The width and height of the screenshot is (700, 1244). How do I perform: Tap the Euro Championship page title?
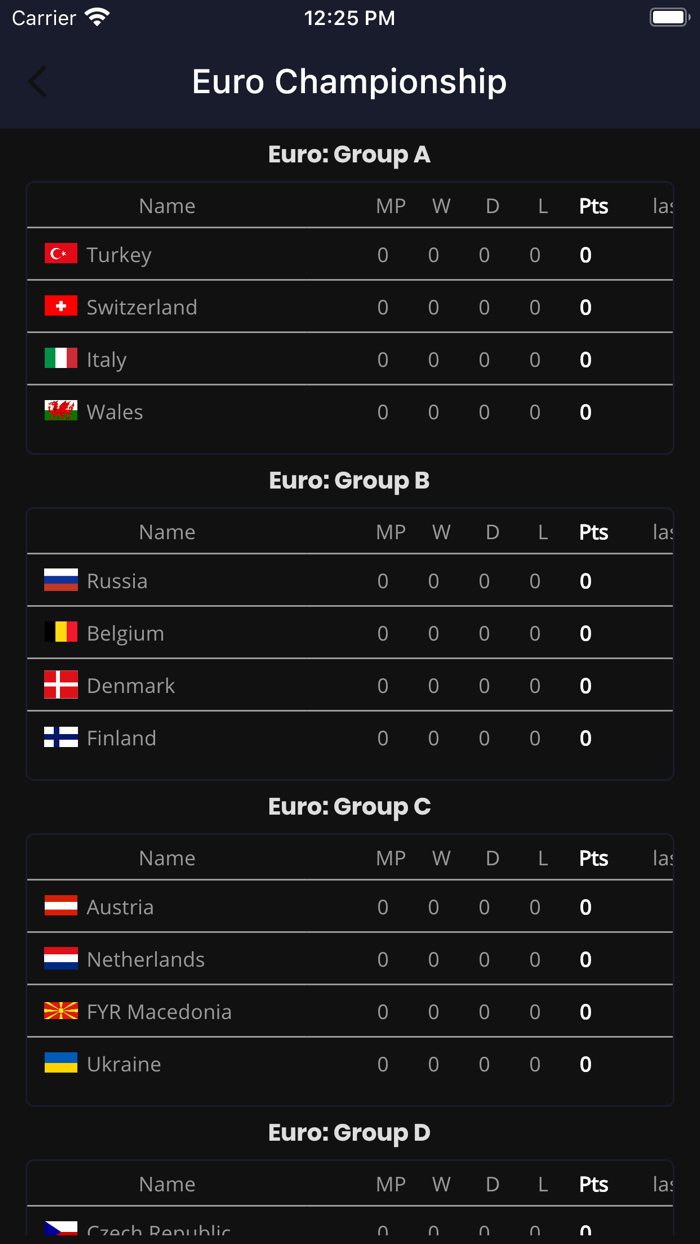349,82
